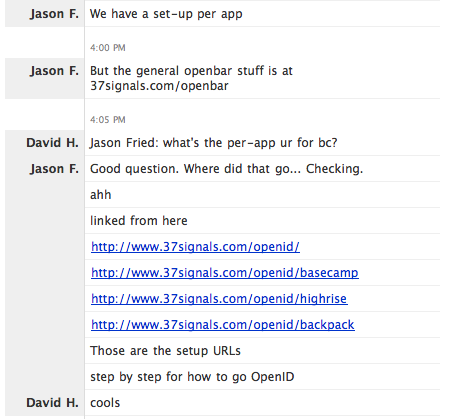This screenshot has width=450, height=419.
Task: Open the 37signals.com/openid/ link
Action: [x=195, y=247]
